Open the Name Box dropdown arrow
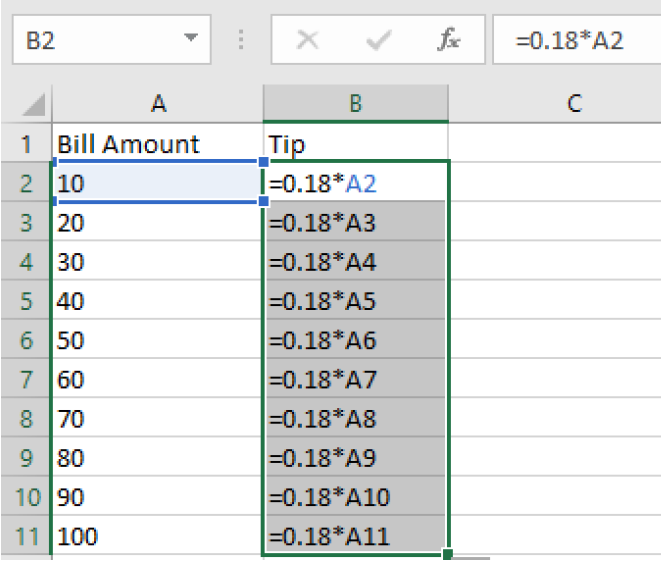Image resolution: width=661 pixels, height=563 pixels. pos(191,38)
